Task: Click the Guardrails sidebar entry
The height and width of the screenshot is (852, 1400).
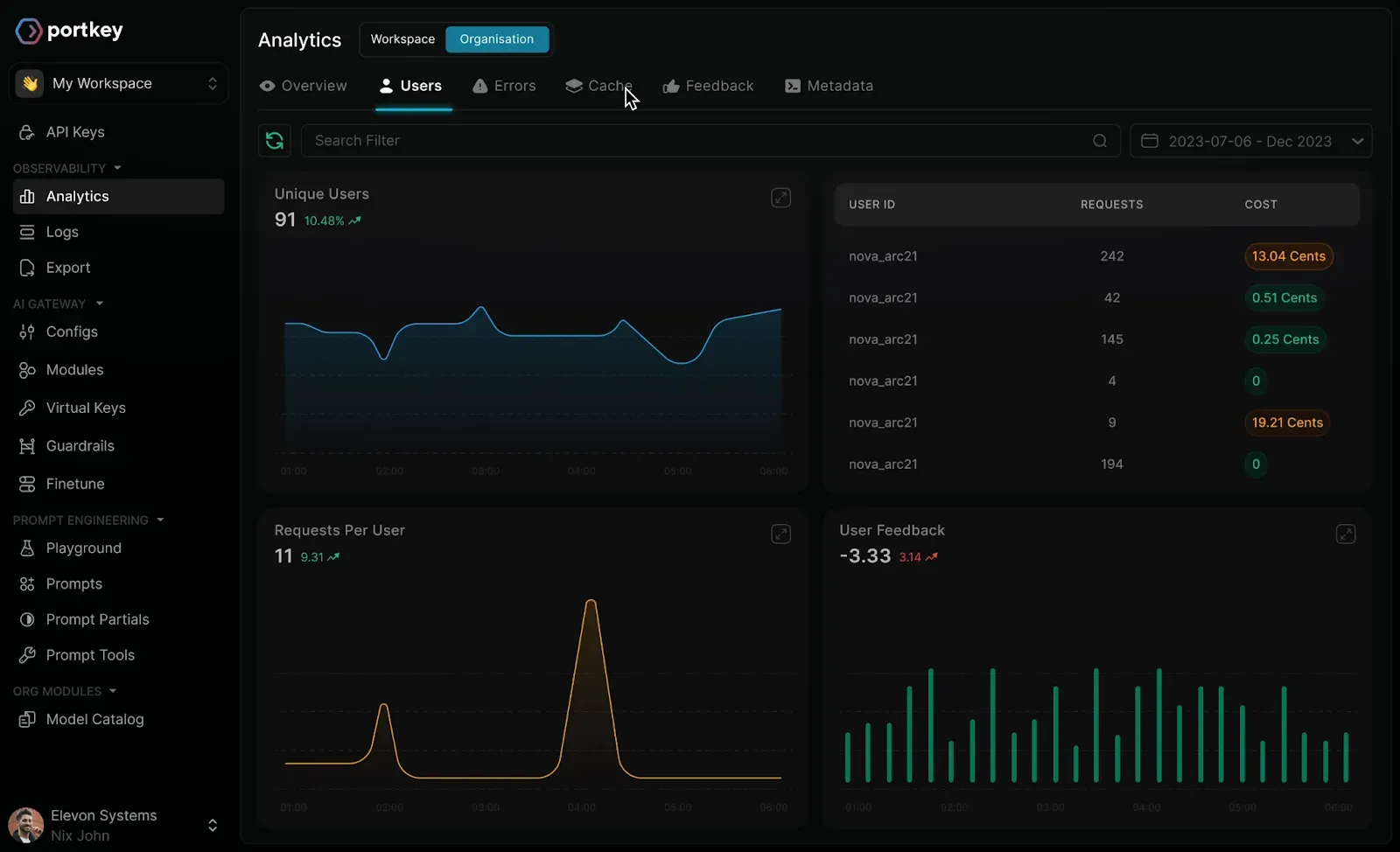Action: 79,446
